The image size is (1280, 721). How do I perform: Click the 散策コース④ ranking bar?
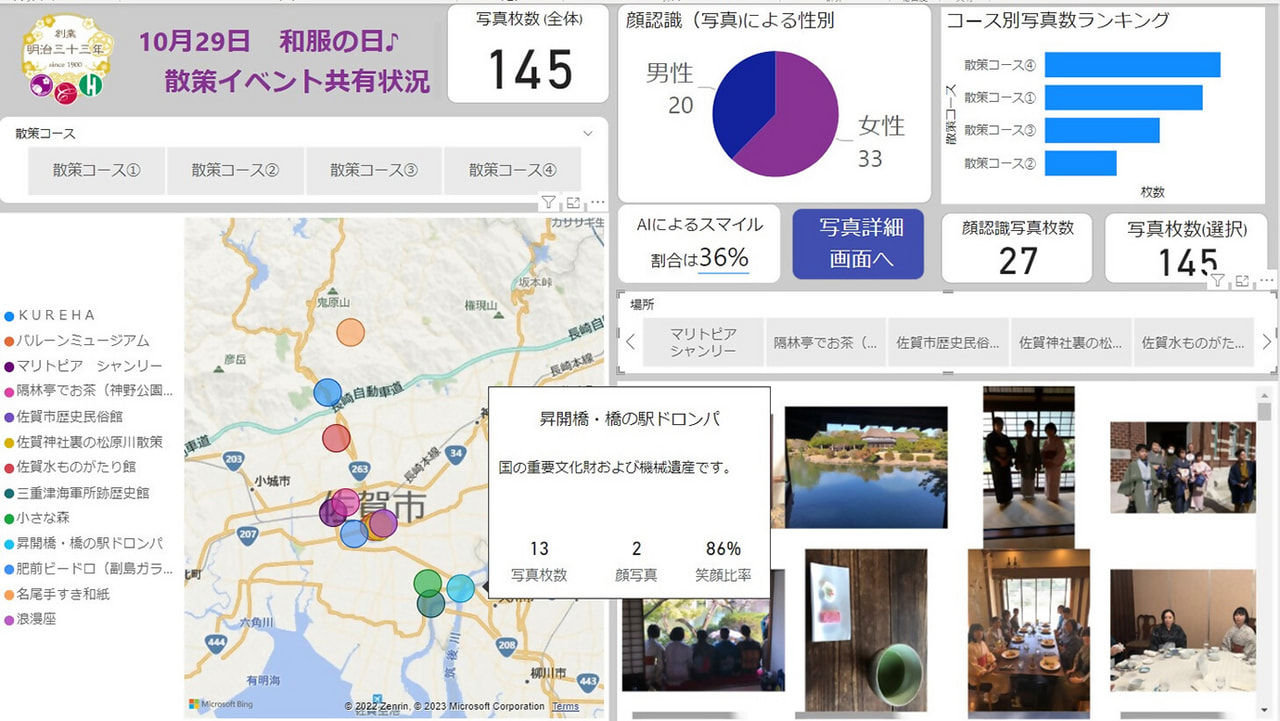pos(1132,65)
